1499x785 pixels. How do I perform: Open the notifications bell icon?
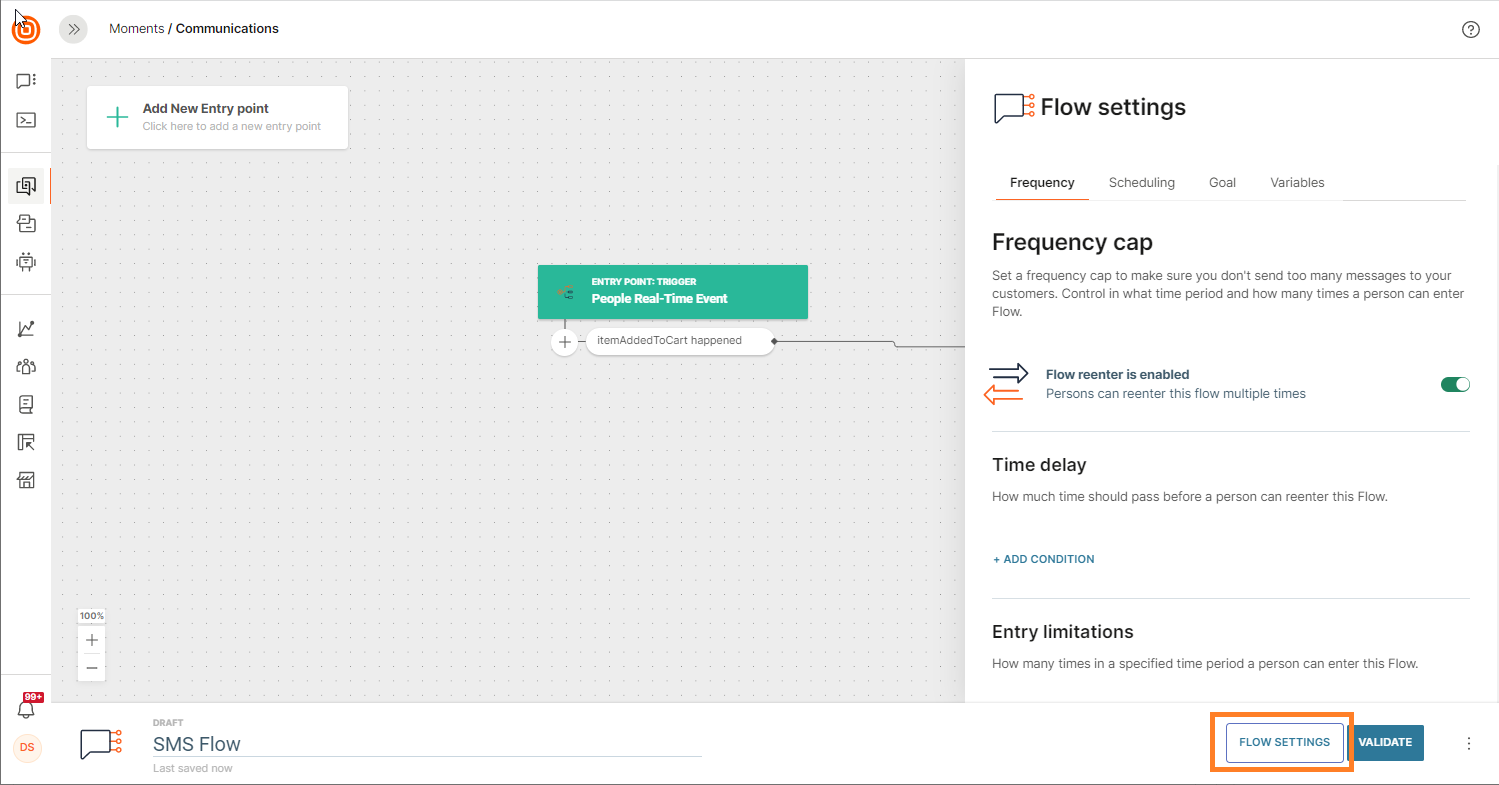26,708
